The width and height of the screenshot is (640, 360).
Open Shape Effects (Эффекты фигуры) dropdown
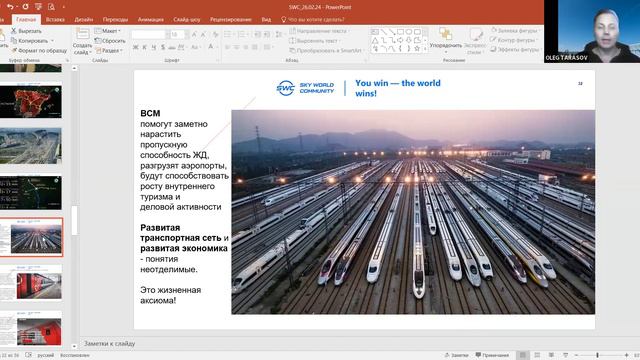[516, 49]
